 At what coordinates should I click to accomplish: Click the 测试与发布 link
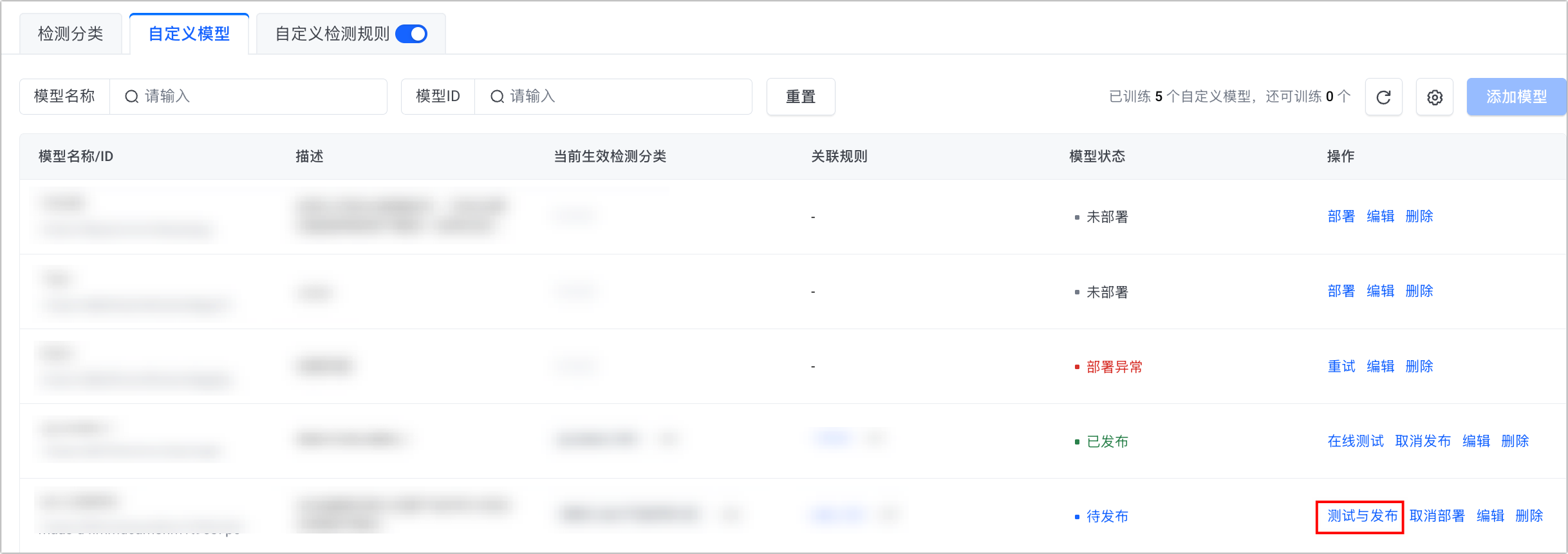1362,516
